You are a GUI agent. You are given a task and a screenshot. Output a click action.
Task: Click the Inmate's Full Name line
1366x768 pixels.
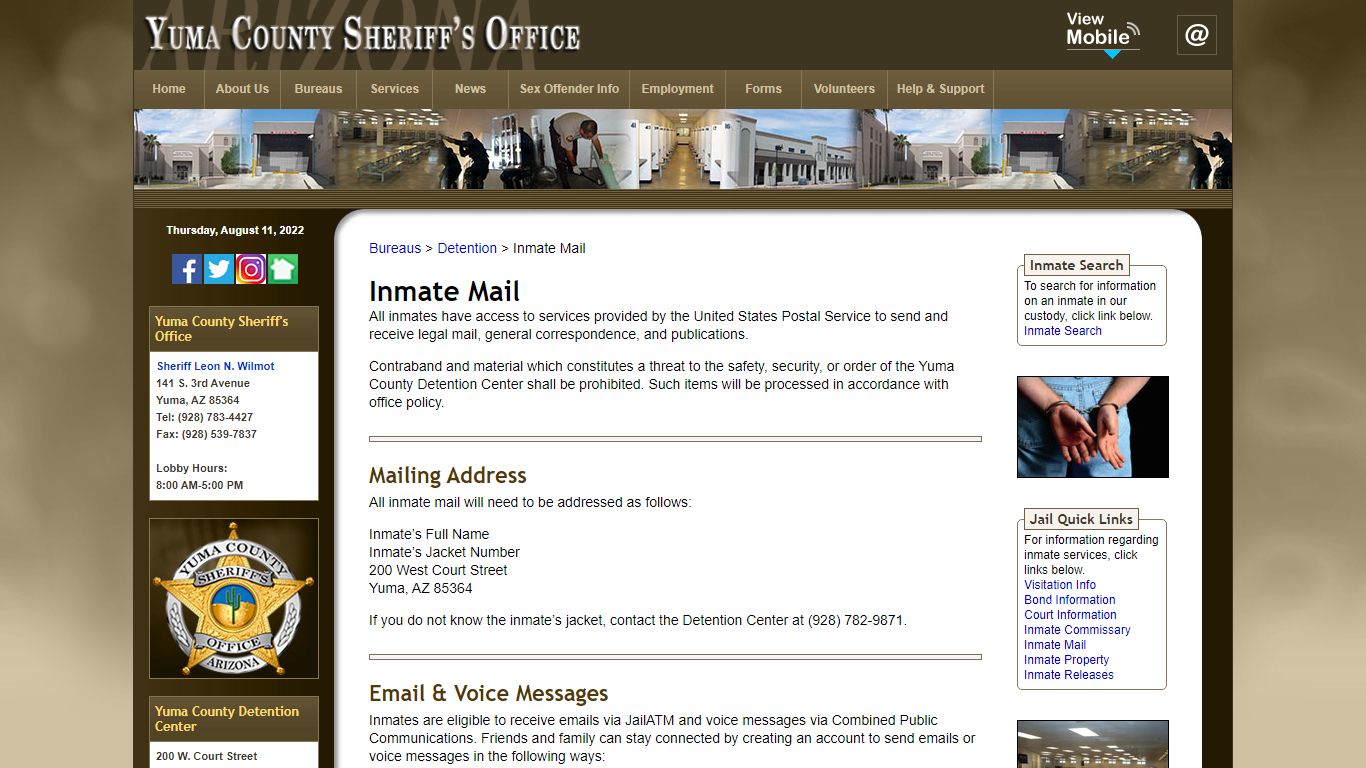point(429,534)
